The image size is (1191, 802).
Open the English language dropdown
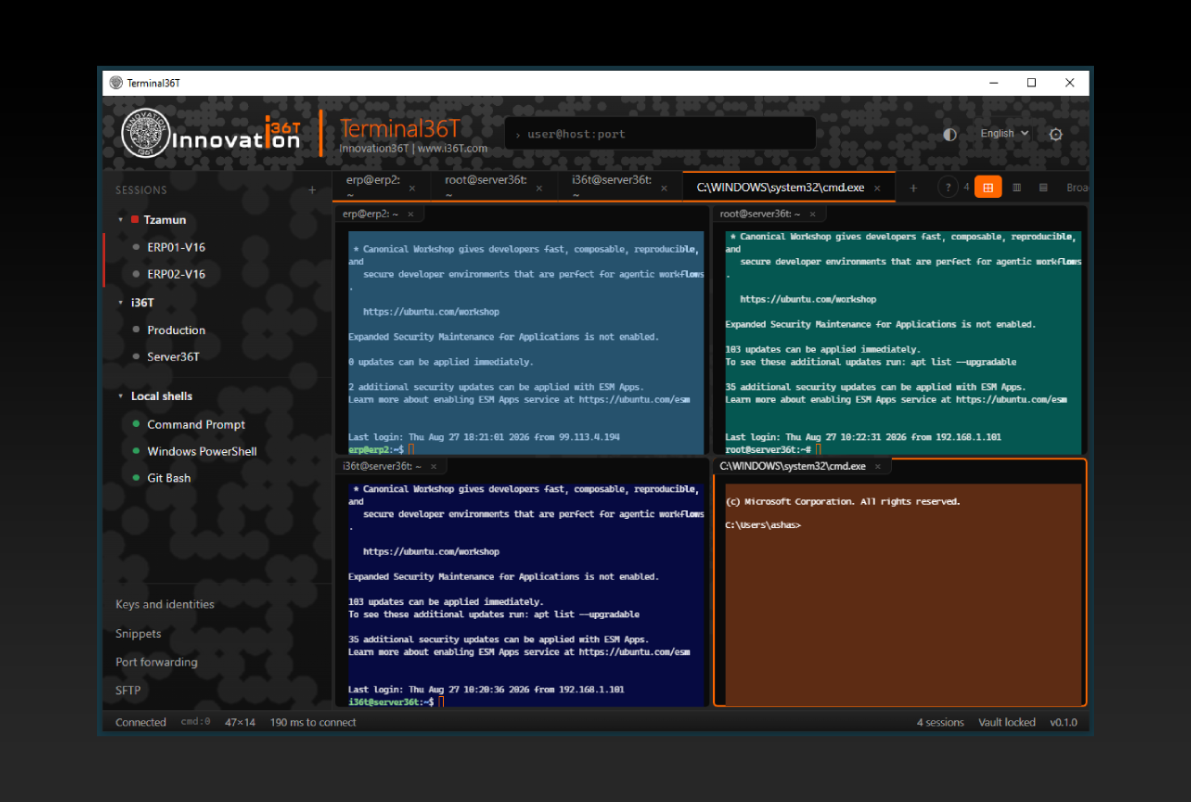tap(1004, 134)
